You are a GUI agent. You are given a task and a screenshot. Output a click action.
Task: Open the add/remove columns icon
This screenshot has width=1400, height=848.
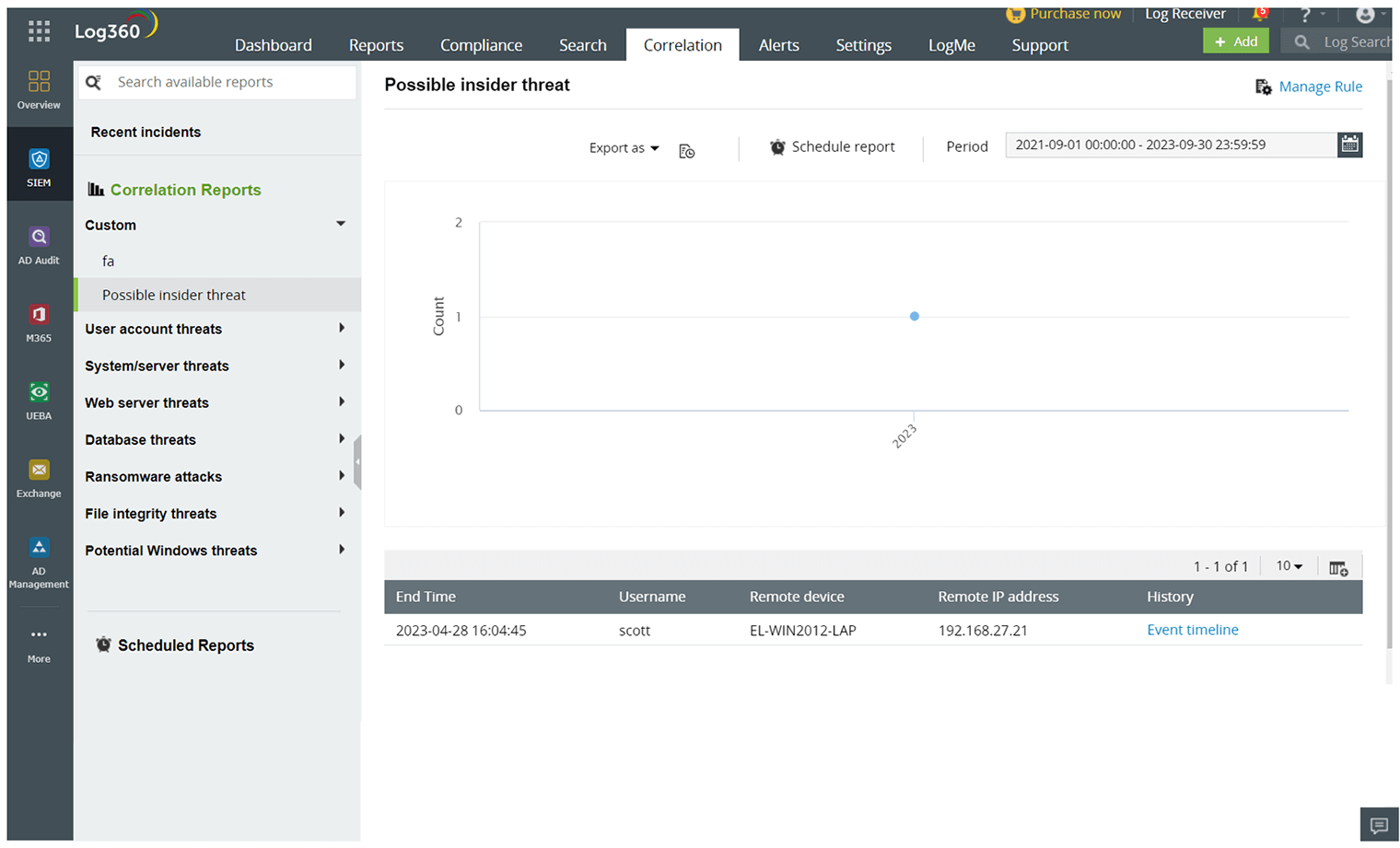pos(1338,567)
